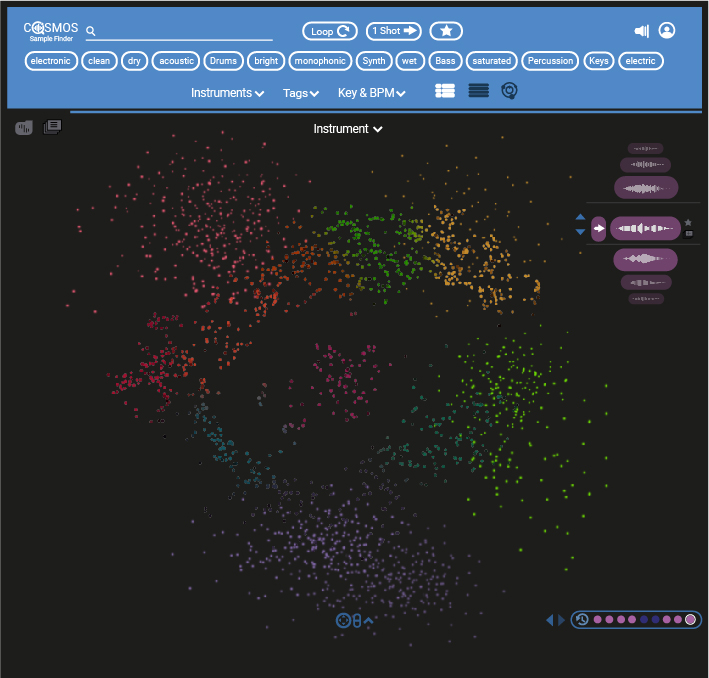Screen dimensions: 709x678
Task: Go to next sample with down arrow
Action: coord(580,232)
